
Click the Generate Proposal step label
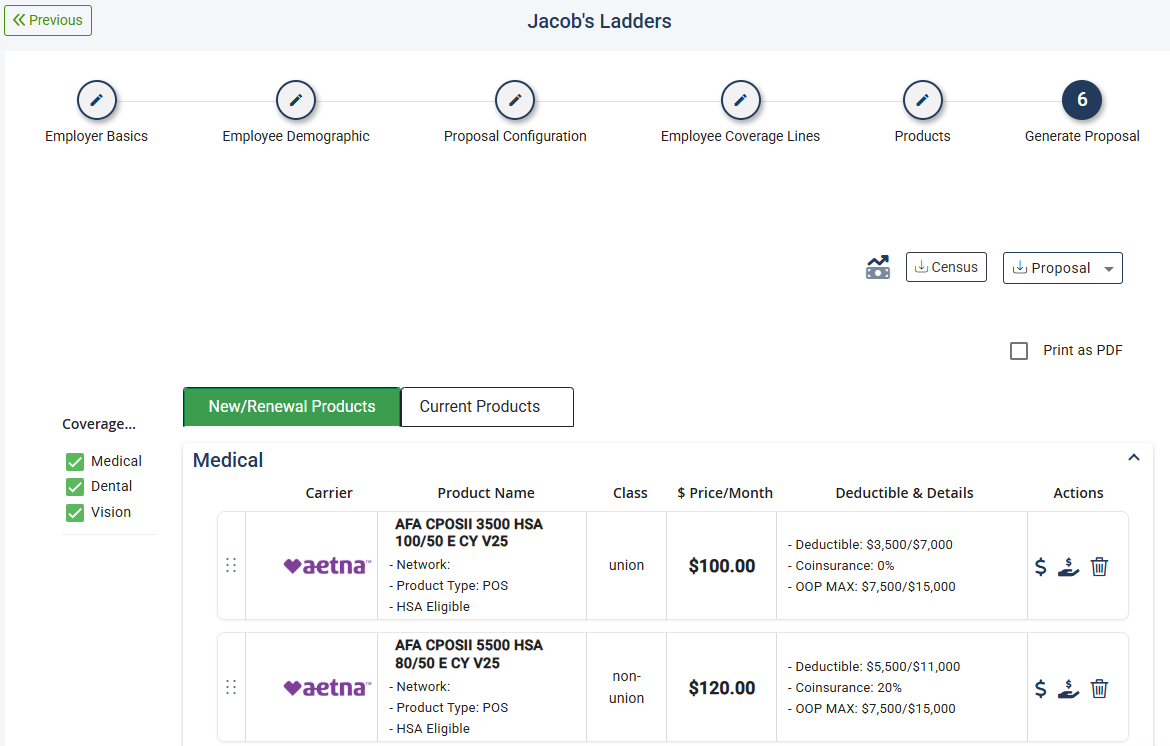1082,137
